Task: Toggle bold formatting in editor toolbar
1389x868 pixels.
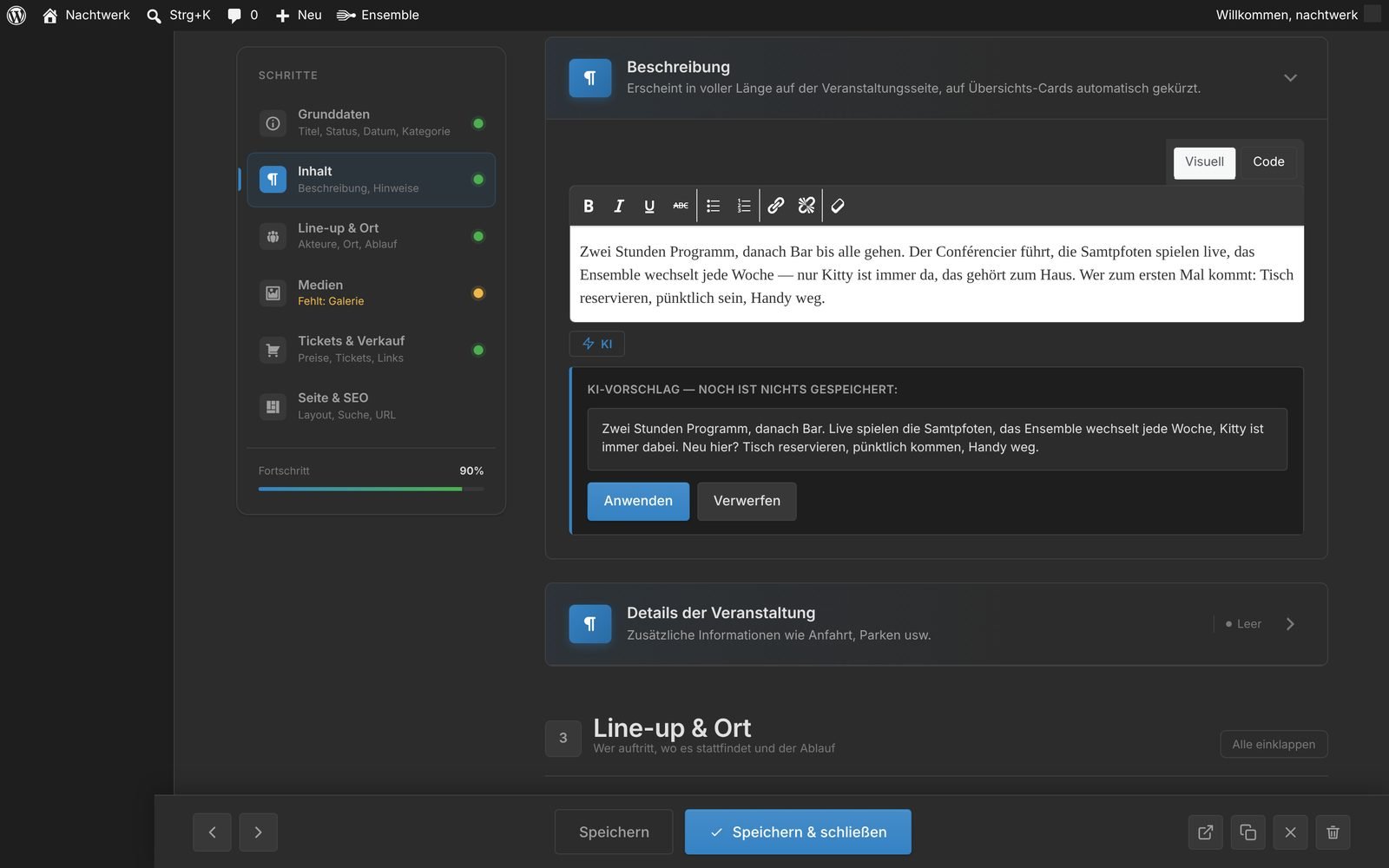Action: pos(589,206)
